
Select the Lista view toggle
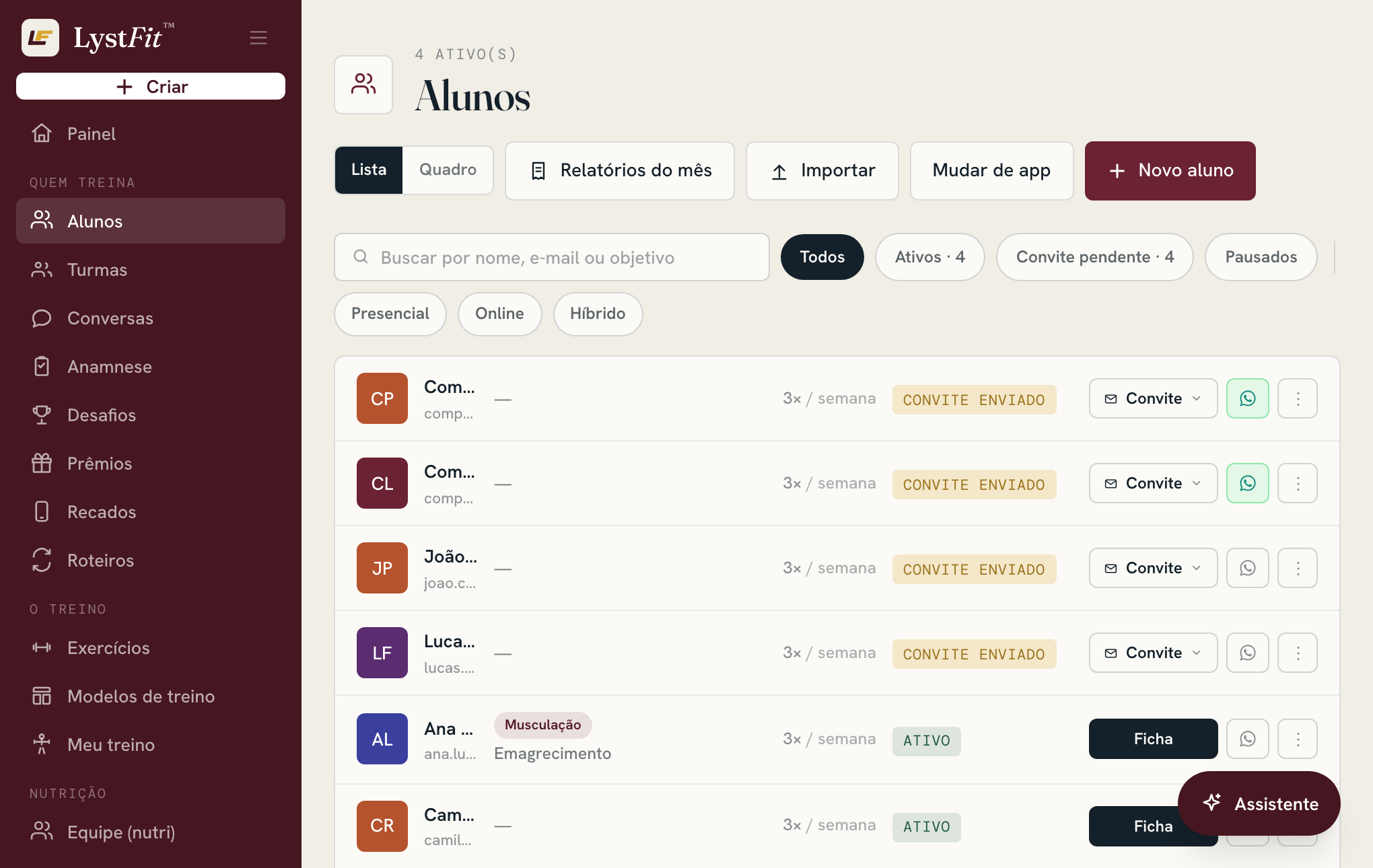369,170
